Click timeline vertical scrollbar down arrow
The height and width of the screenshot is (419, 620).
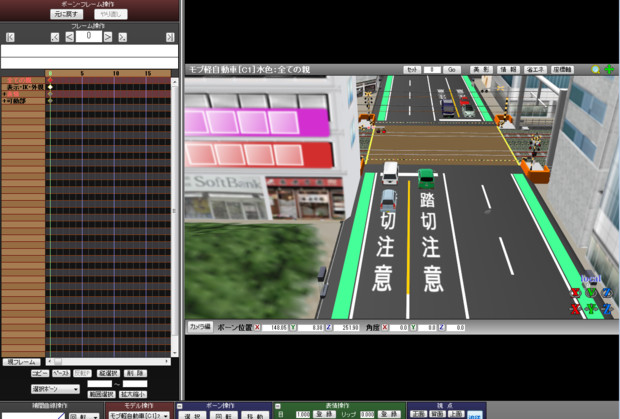click(174, 353)
